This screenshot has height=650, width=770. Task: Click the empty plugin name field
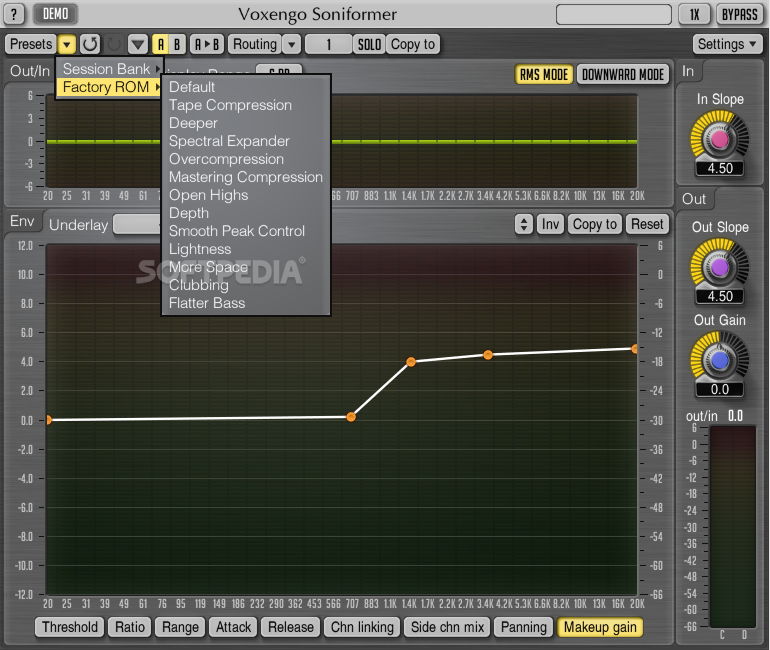tap(613, 14)
